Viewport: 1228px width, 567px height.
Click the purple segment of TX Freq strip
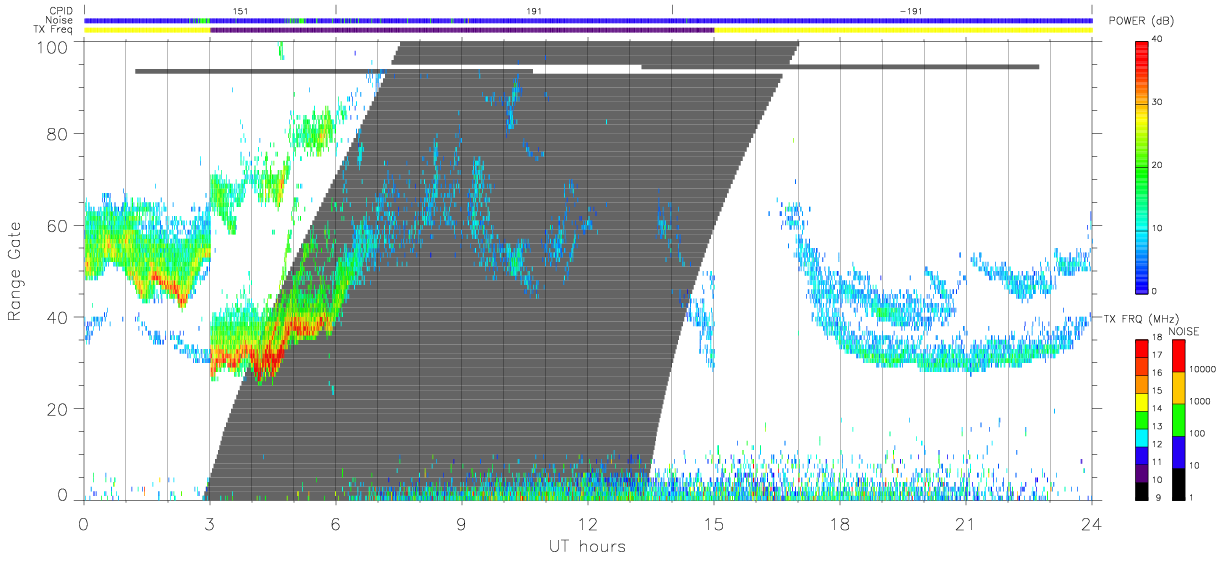(462, 30)
